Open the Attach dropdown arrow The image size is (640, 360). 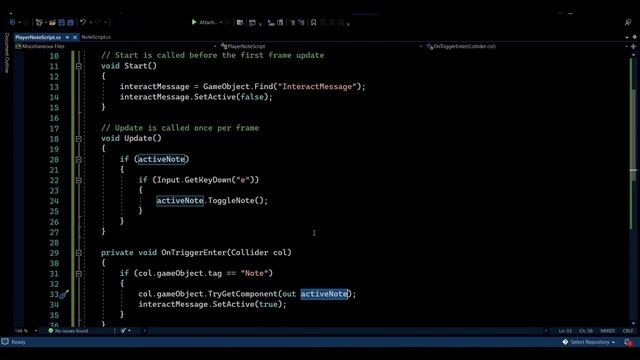coord(221,22)
